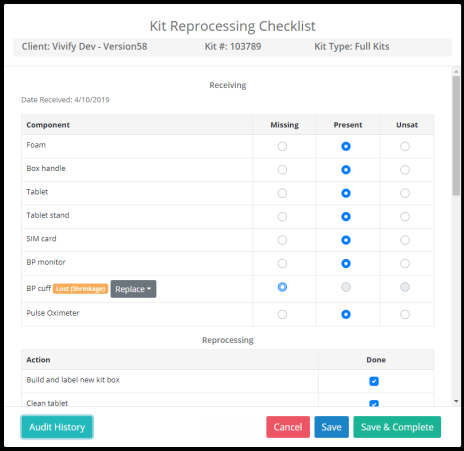Set Tablet to Missing
This screenshot has height=451, width=464.
282,193
